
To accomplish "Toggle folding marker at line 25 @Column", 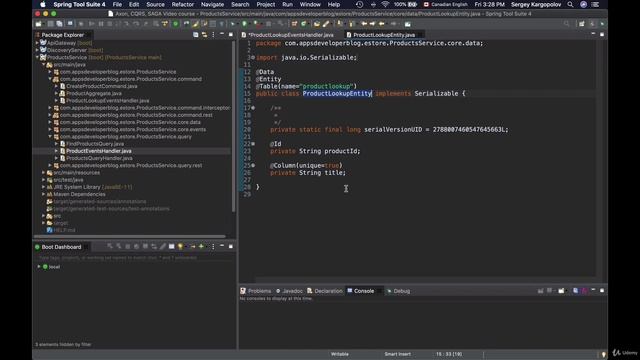I will [253, 165].
